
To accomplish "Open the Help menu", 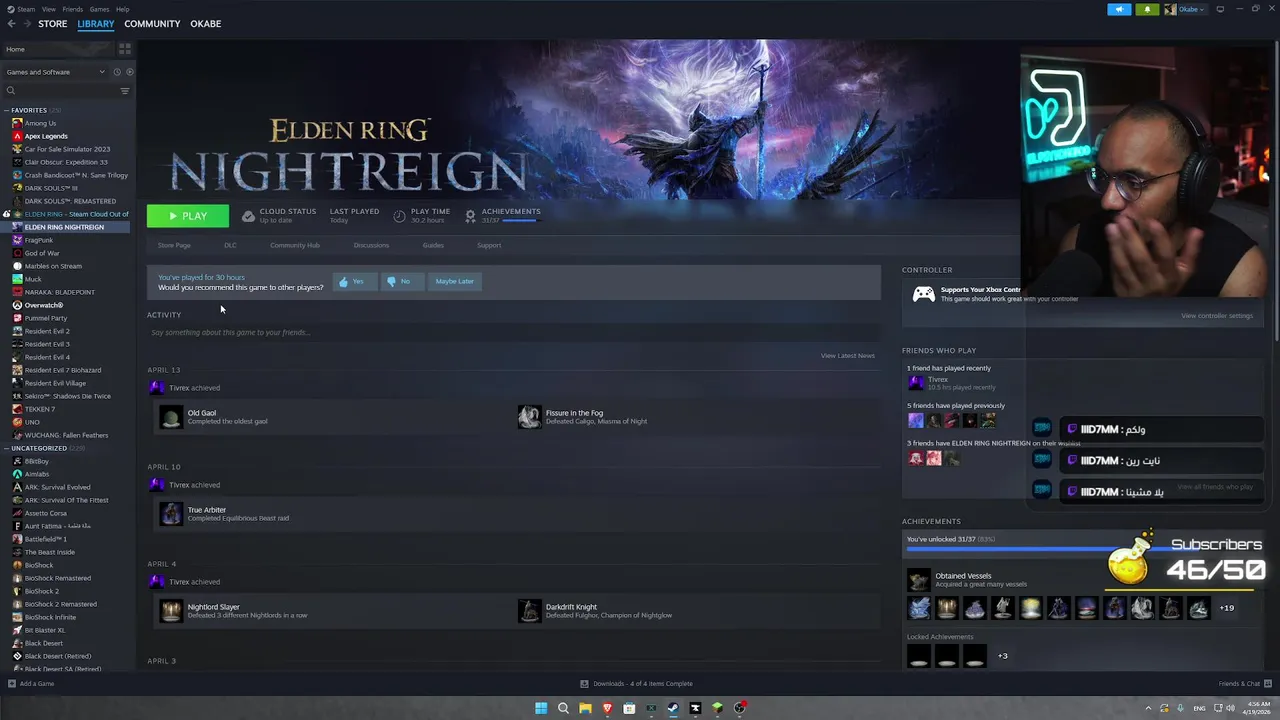I will (x=122, y=9).
